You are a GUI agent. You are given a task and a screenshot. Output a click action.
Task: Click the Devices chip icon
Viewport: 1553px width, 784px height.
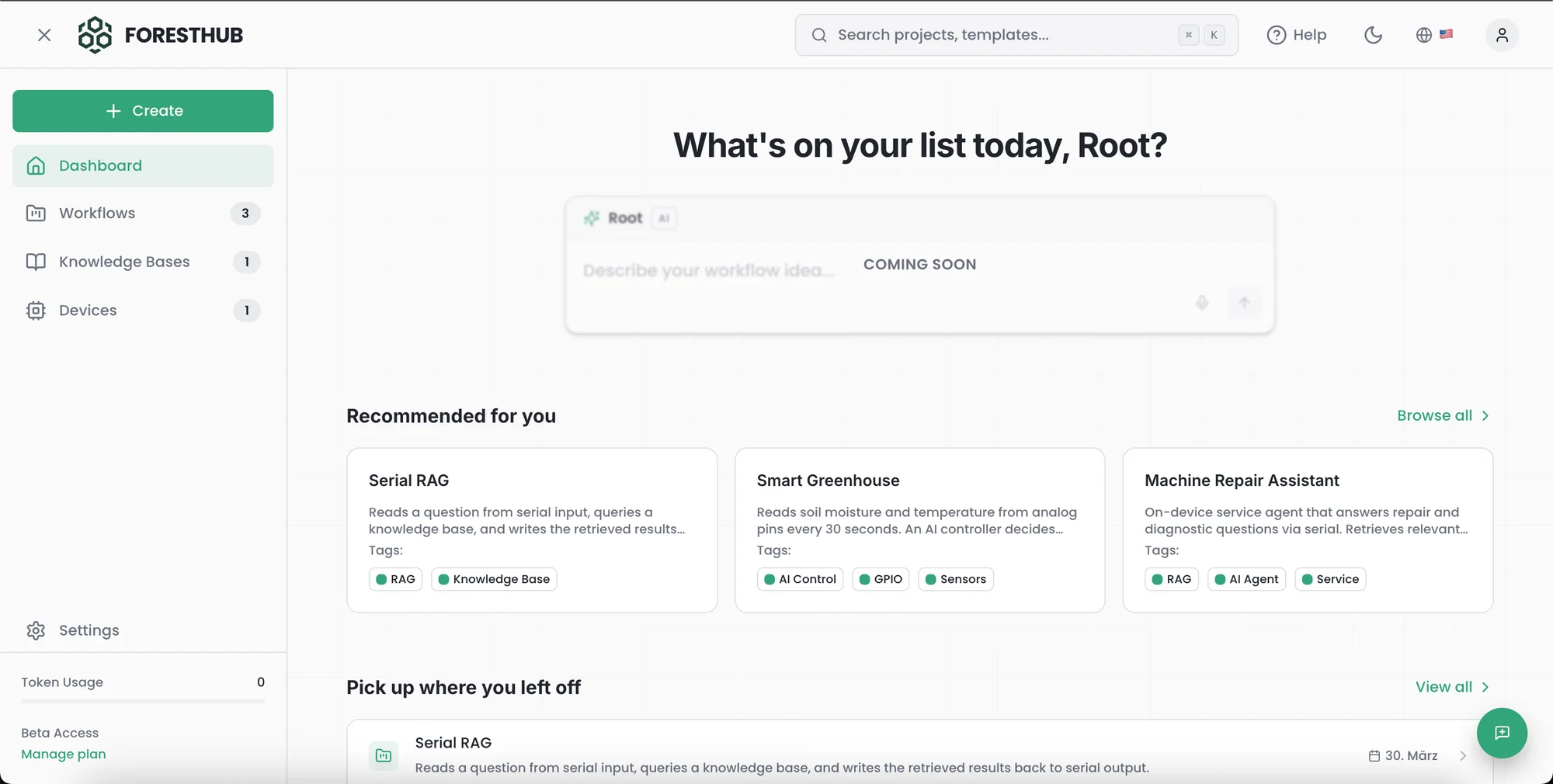36,310
